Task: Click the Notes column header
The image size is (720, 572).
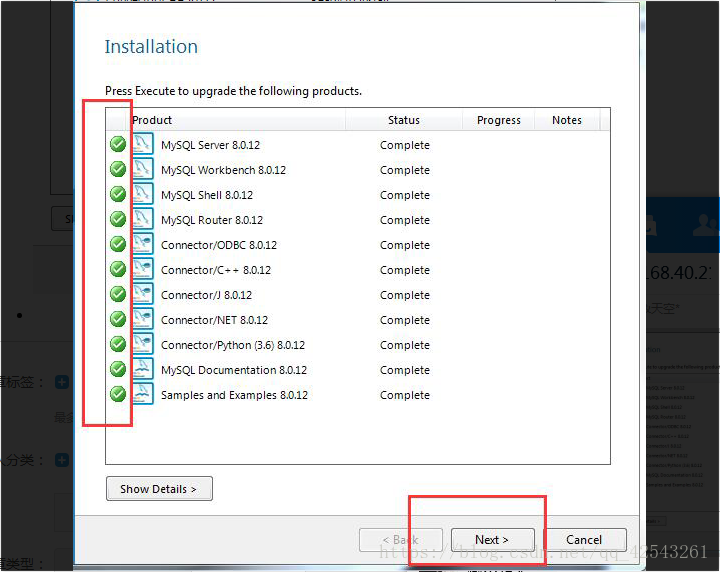Action: click(567, 120)
